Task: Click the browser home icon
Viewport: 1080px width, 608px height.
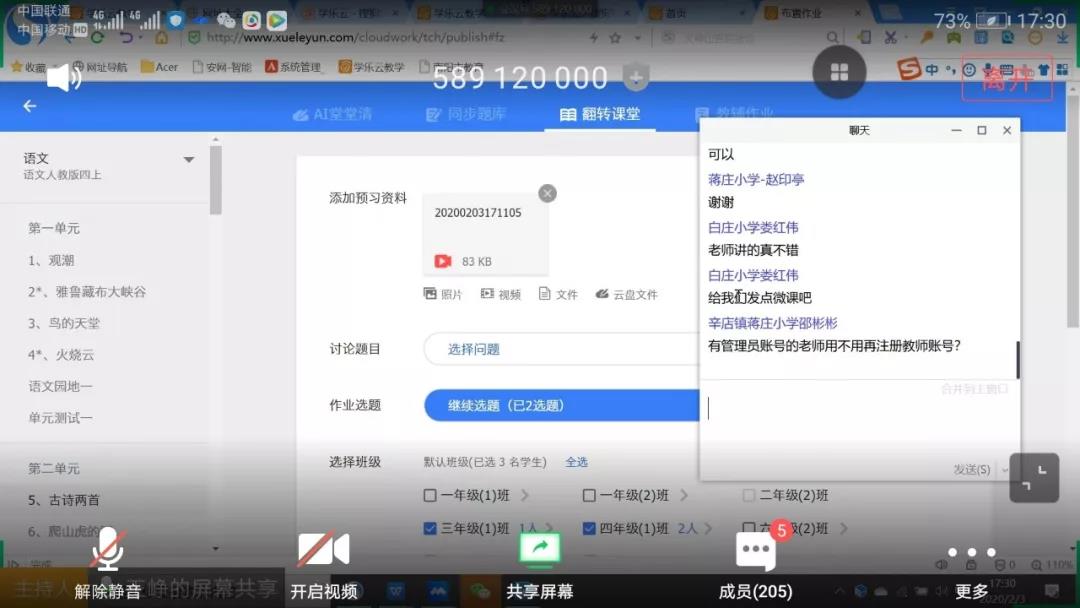Action: 161,37
